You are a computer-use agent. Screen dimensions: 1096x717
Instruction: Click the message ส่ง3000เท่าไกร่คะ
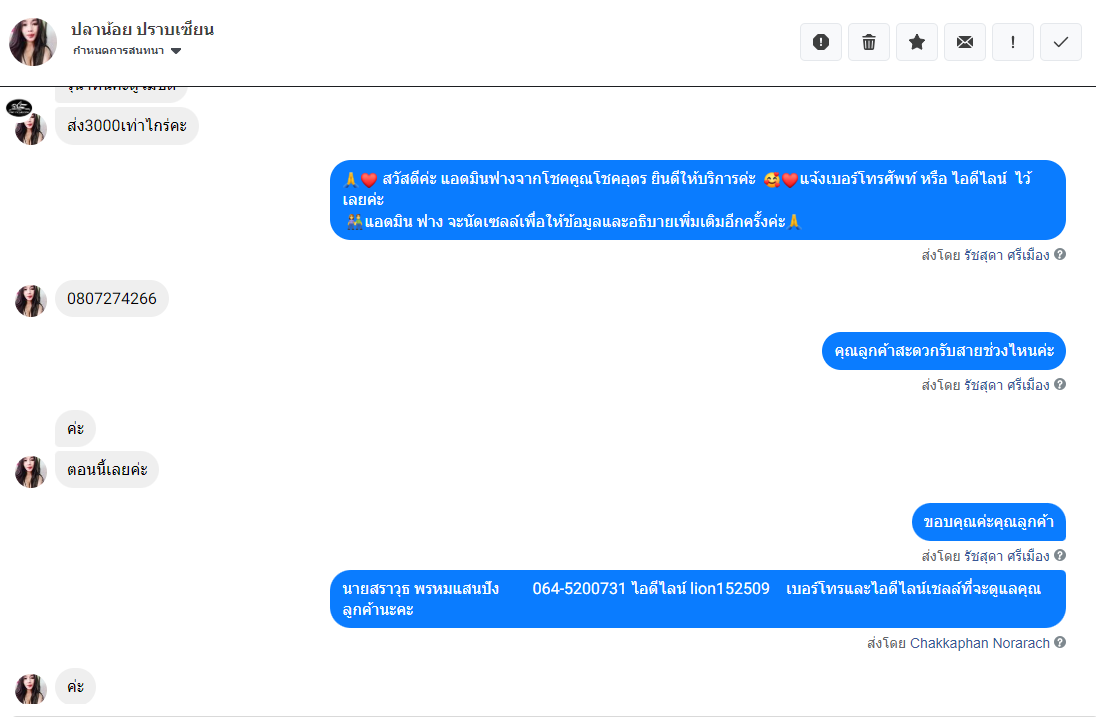coord(127,126)
